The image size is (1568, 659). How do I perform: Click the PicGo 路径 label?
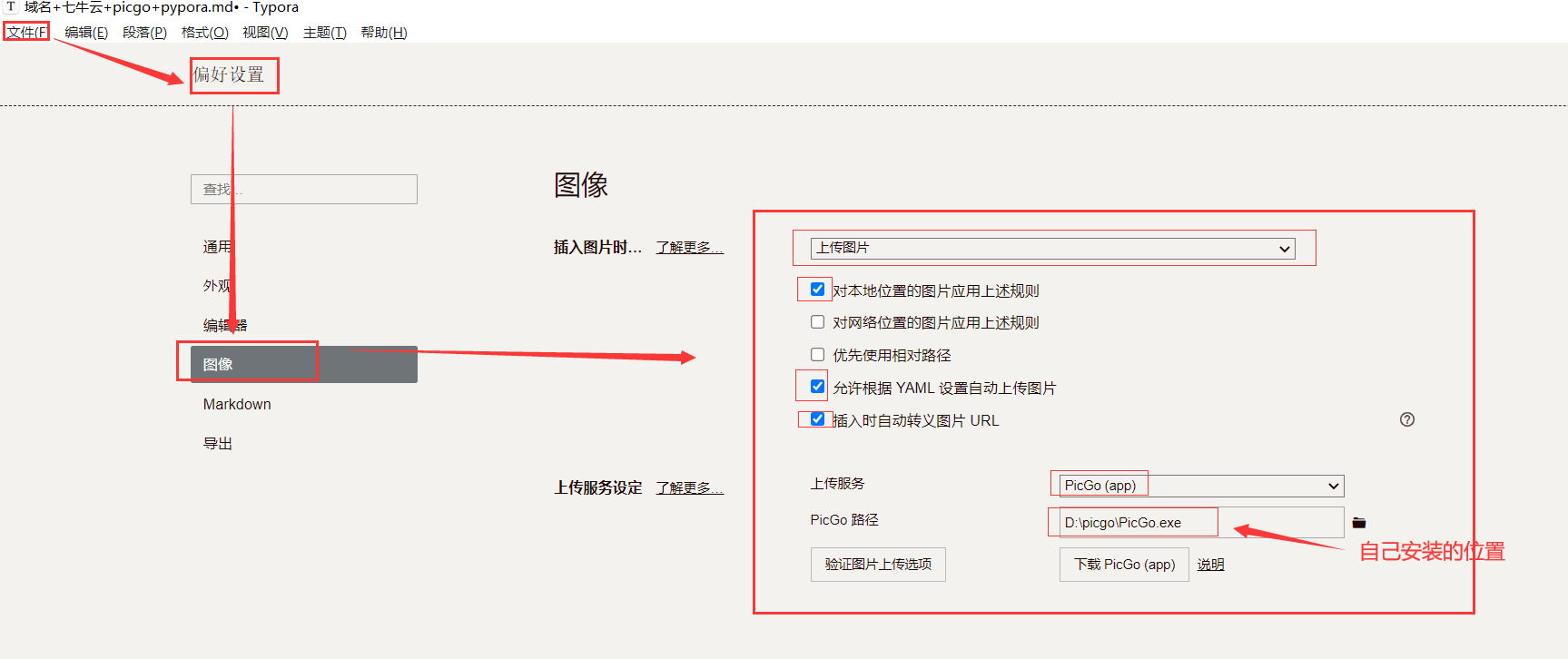tap(844, 520)
